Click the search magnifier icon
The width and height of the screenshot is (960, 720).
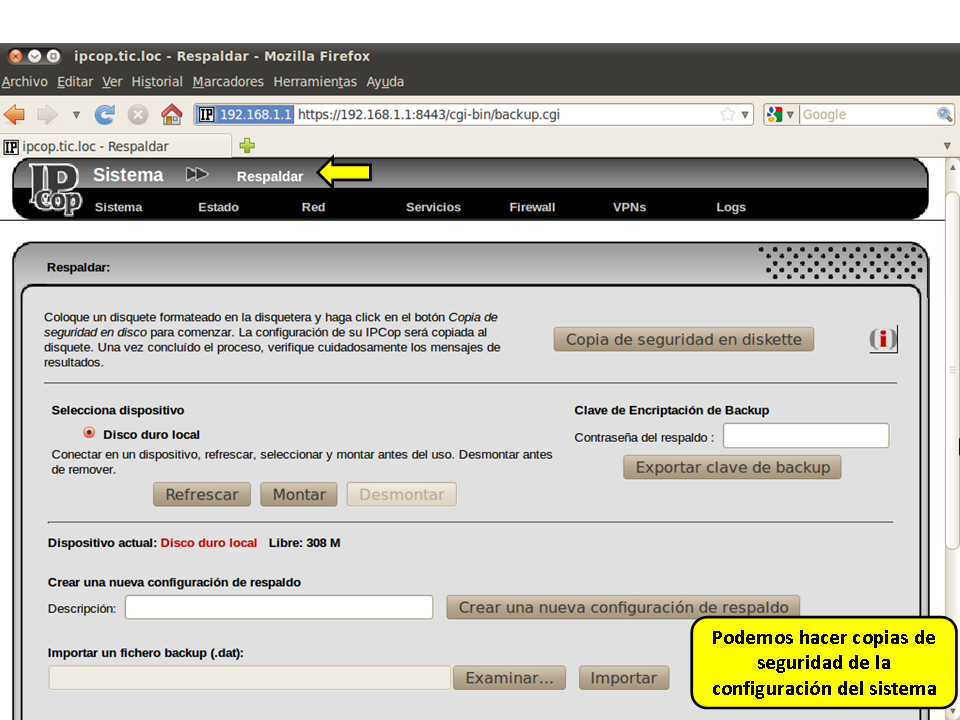944,114
